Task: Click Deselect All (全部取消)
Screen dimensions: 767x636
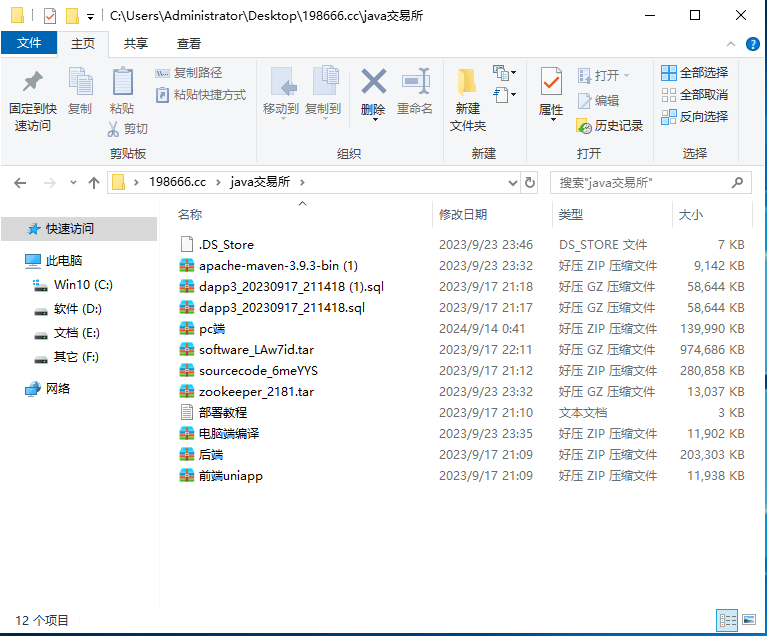Action: pos(694,95)
